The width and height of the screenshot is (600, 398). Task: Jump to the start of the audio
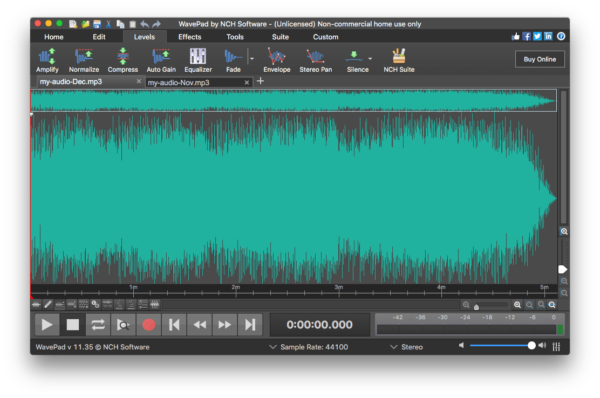coord(174,325)
